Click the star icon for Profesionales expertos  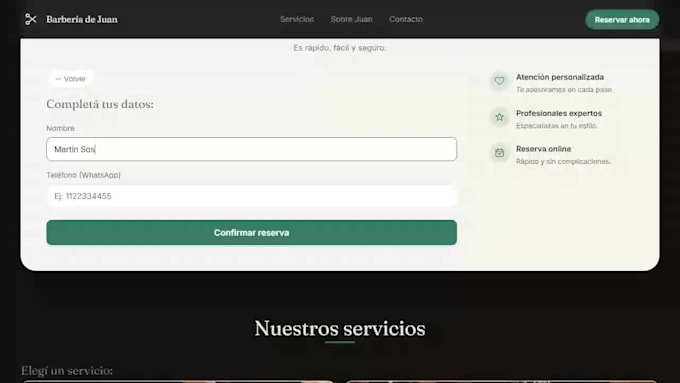tap(500, 117)
